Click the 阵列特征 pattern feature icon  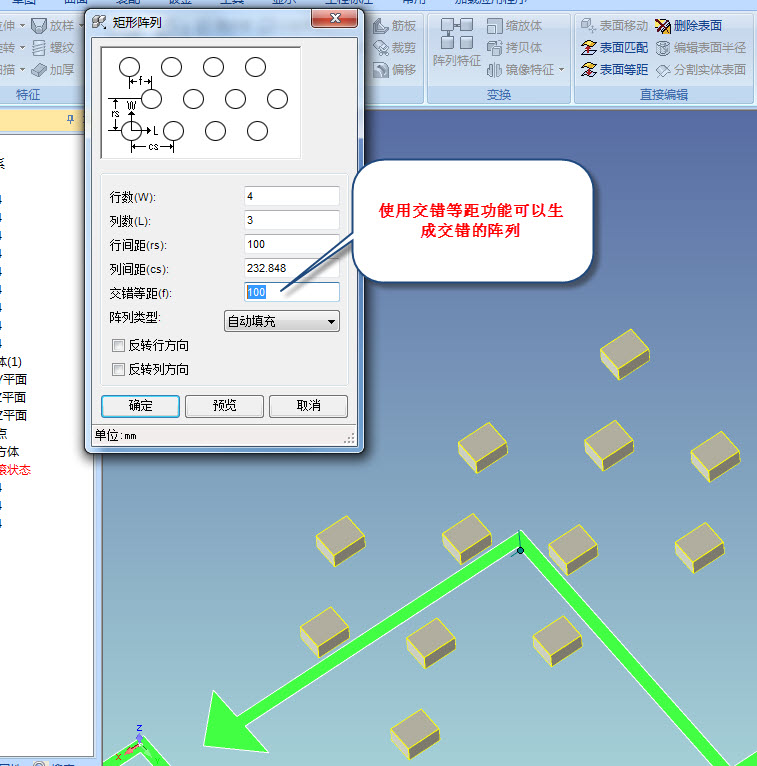click(456, 45)
